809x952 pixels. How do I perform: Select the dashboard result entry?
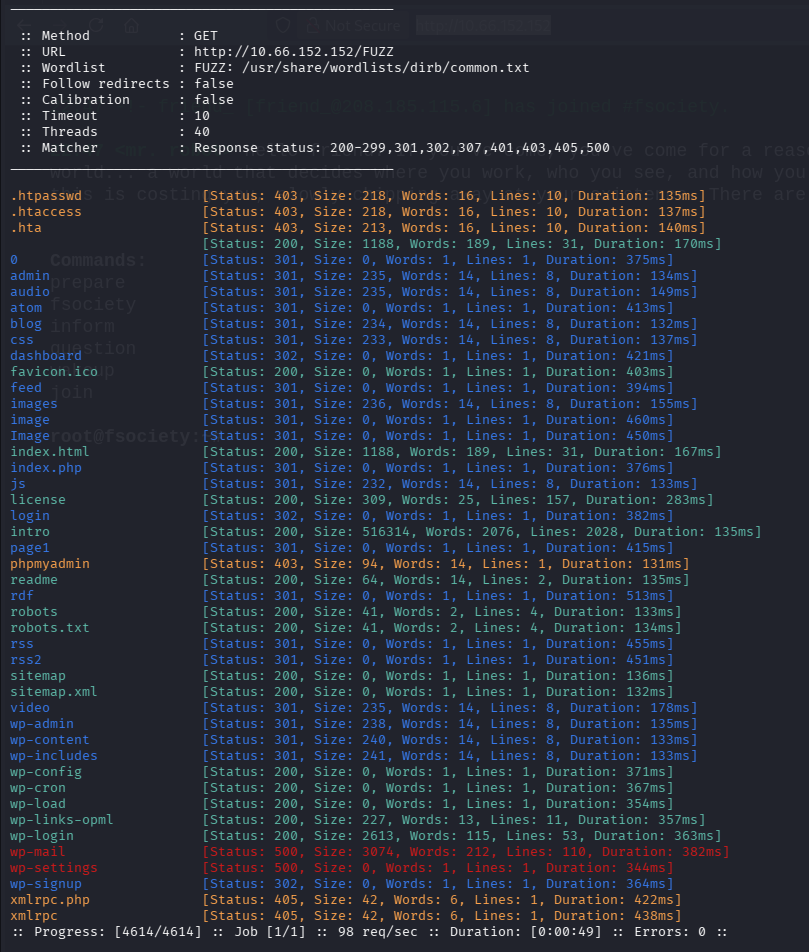[46, 355]
